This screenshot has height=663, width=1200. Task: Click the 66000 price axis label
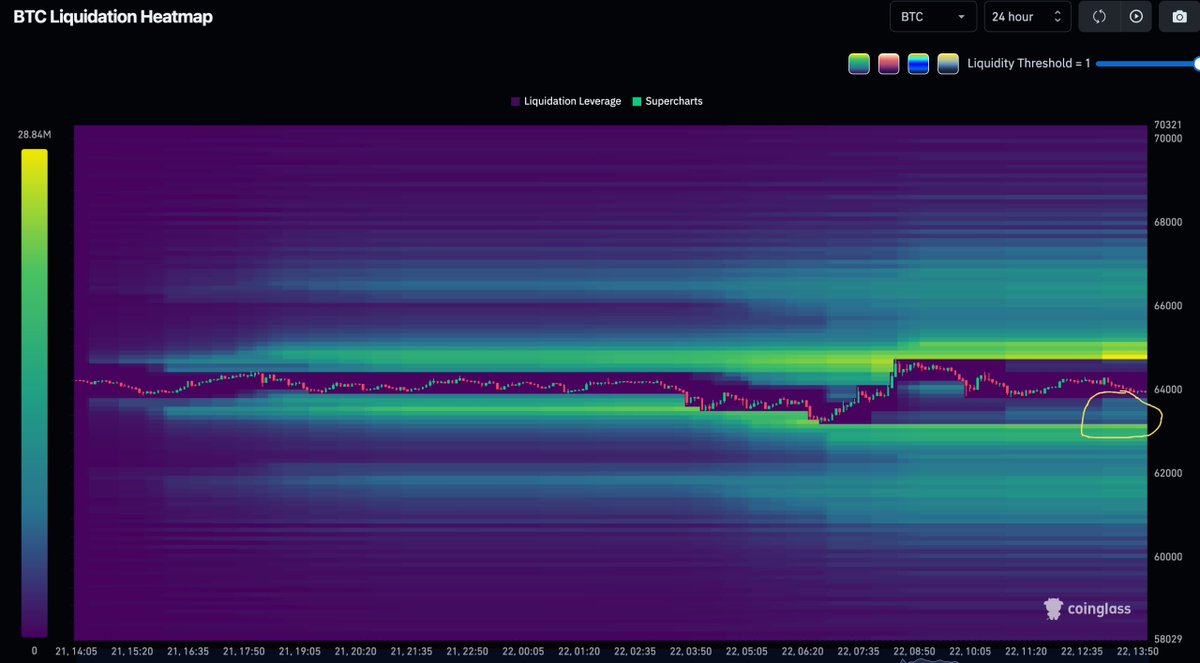tap(1169, 306)
